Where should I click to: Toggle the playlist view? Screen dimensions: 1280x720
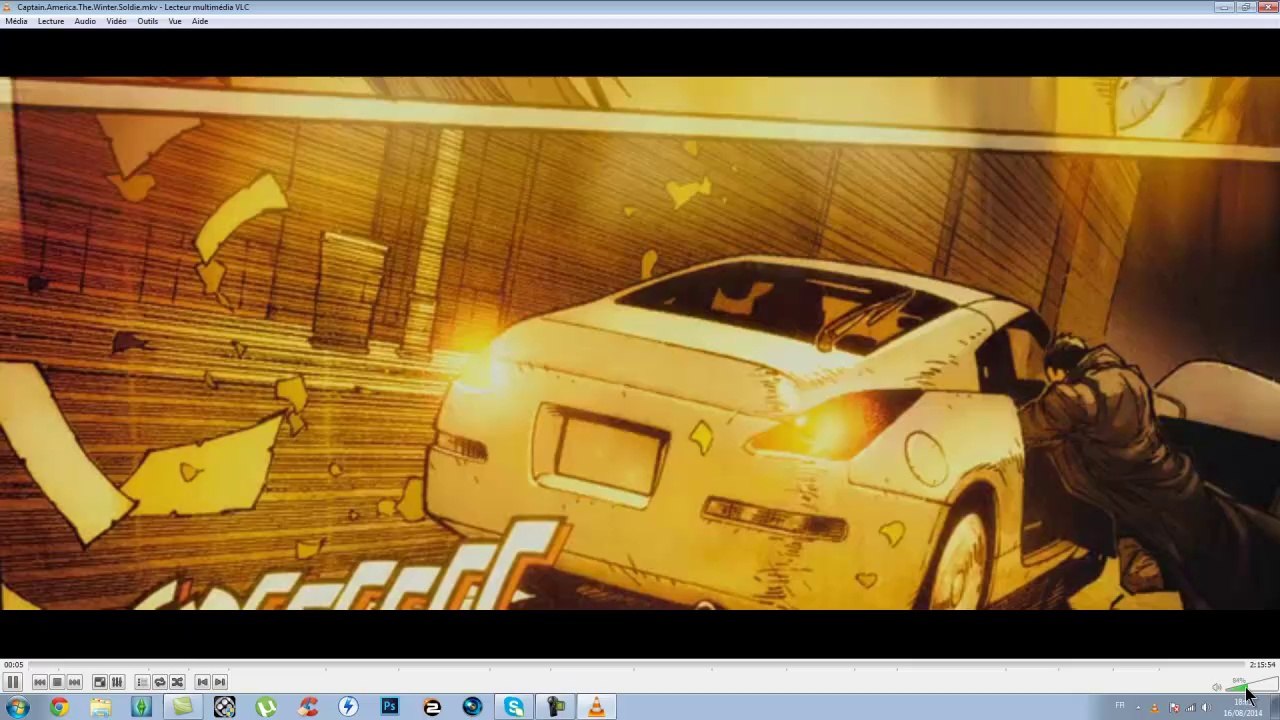142,682
